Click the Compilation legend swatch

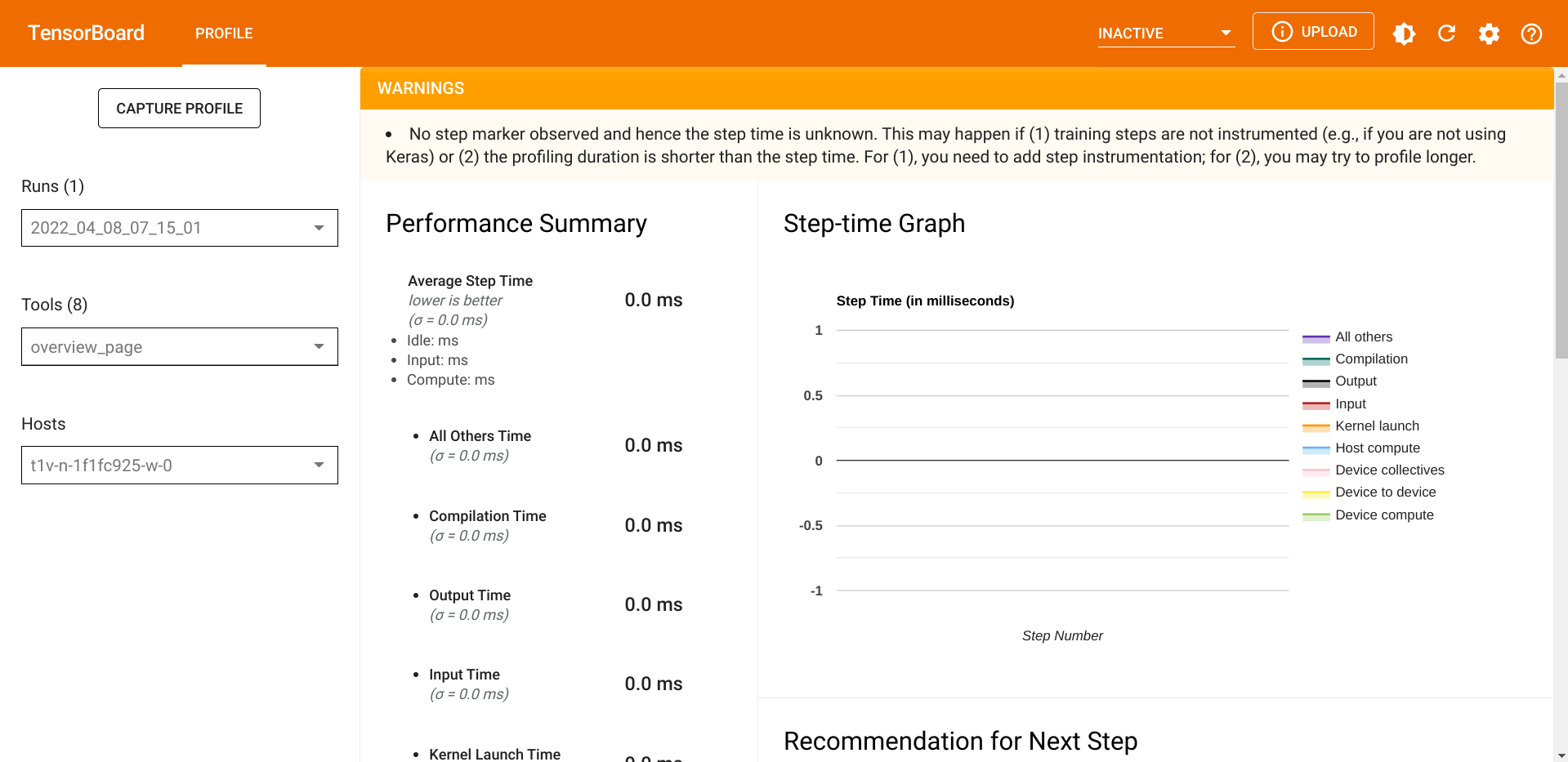tap(1316, 360)
